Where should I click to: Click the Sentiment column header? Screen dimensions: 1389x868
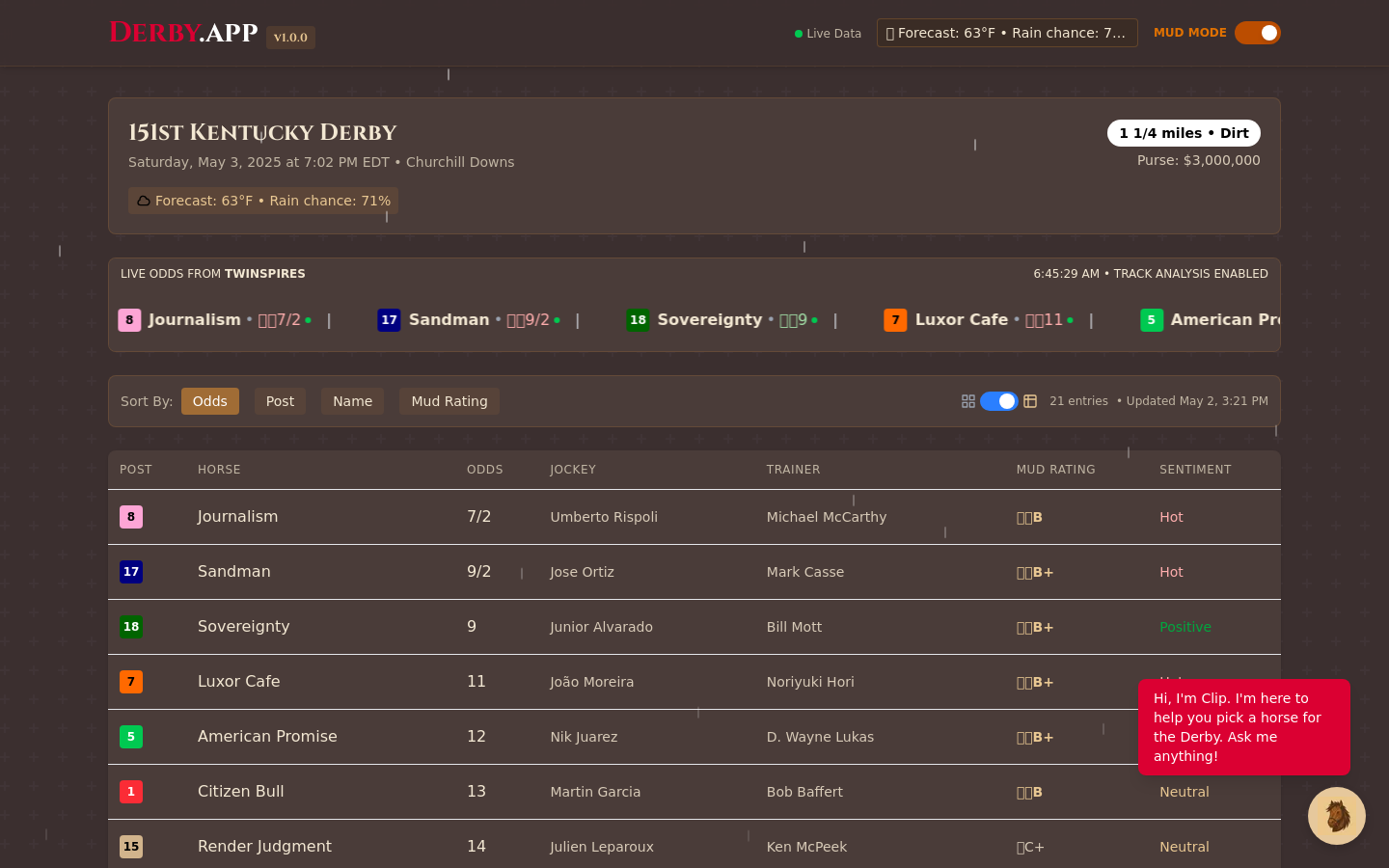[1195, 470]
